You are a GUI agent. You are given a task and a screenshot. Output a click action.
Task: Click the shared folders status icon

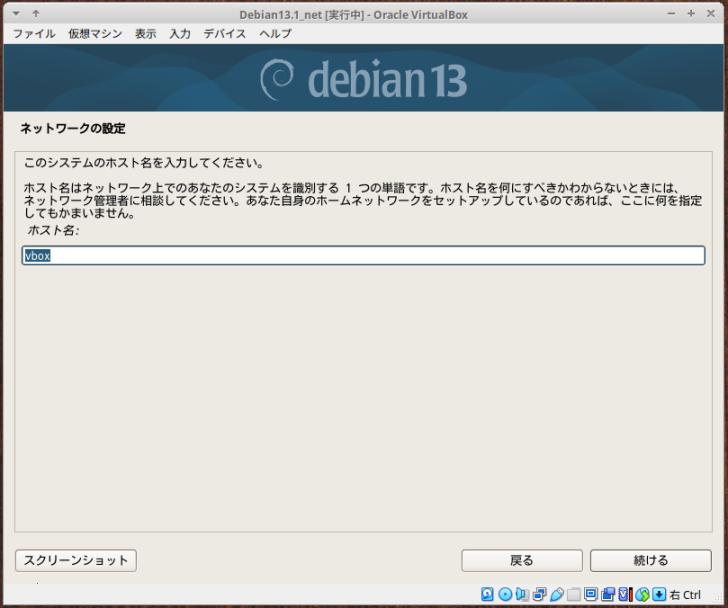pos(574,594)
